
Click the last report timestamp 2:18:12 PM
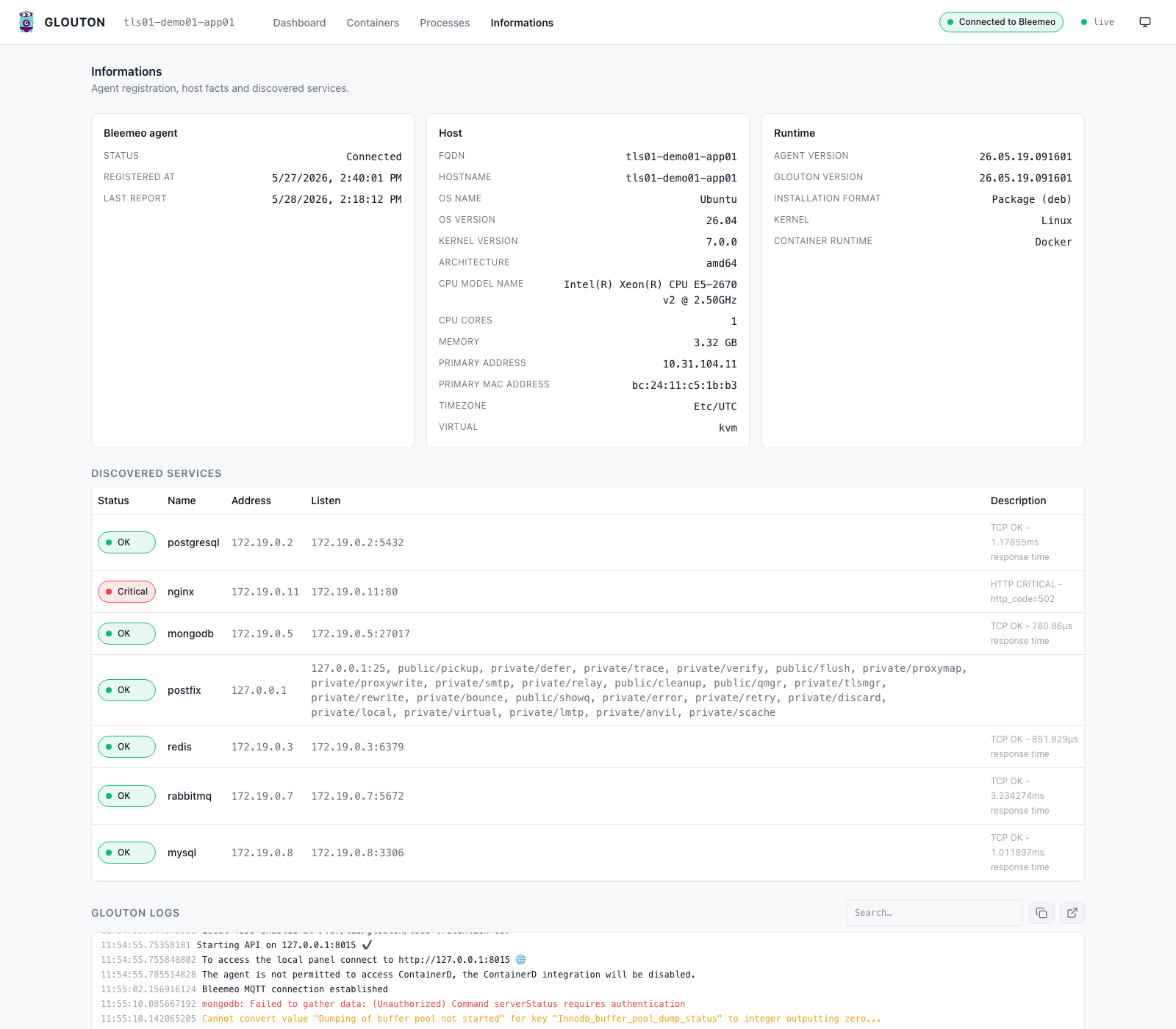click(337, 199)
